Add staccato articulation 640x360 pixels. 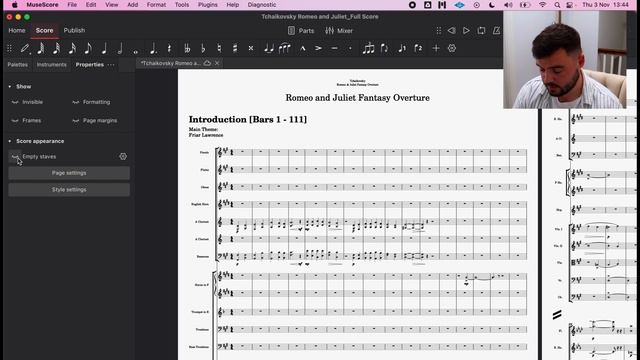[x=350, y=49]
